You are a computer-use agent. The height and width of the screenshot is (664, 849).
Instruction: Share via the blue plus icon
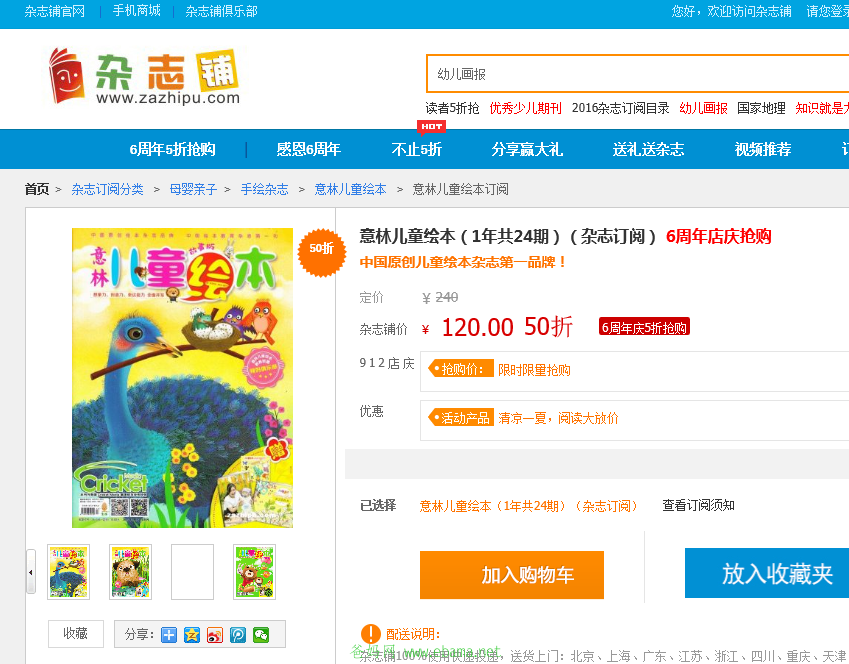[169, 635]
